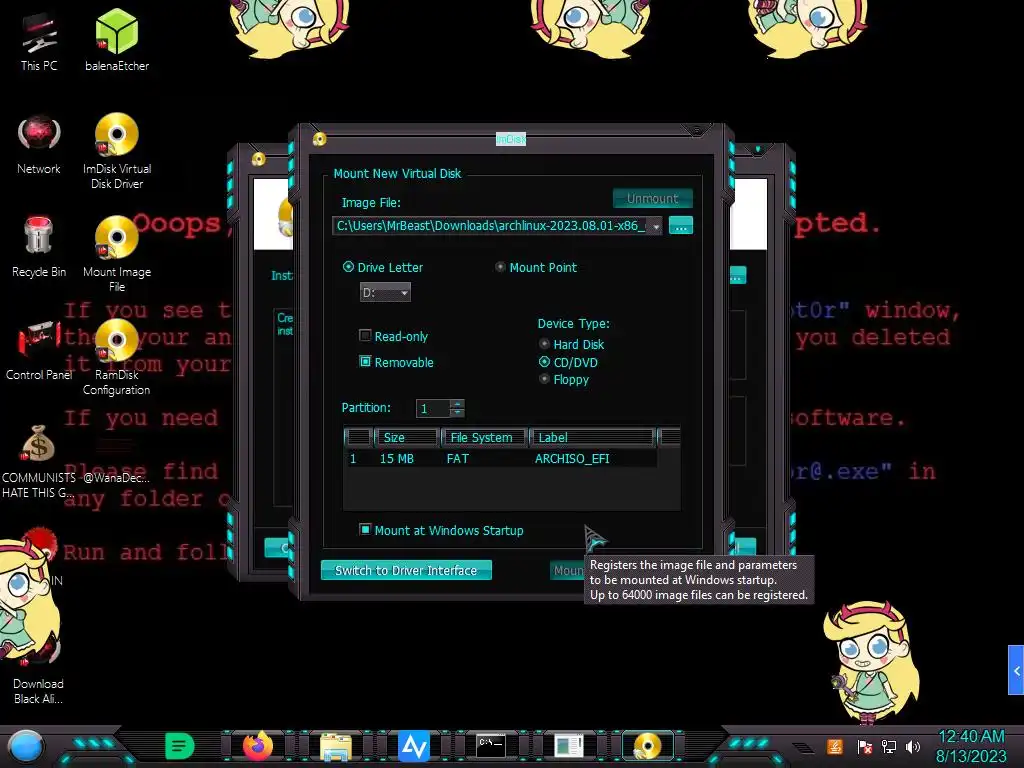Viewport: 1024px width, 768px height.
Task: Decrease Partition number with down arrow
Action: (457, 413)
